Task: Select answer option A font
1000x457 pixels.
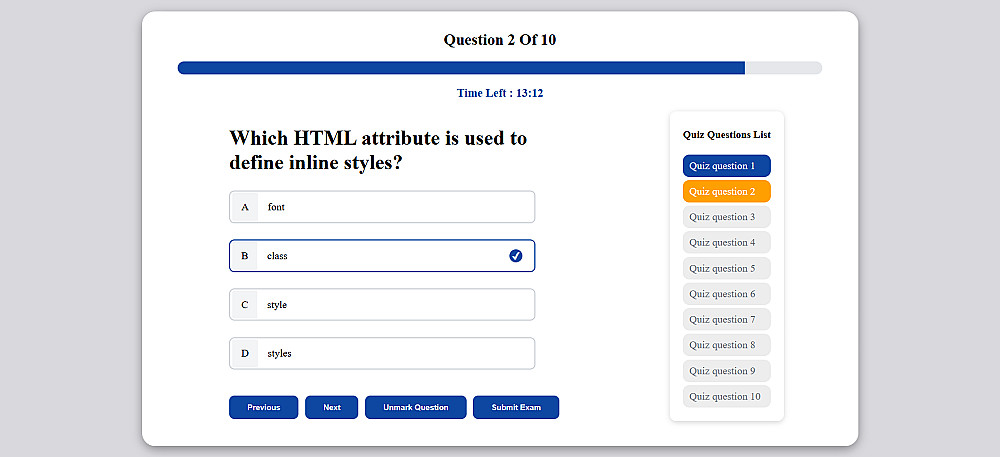Action: [x=381, y=207]
